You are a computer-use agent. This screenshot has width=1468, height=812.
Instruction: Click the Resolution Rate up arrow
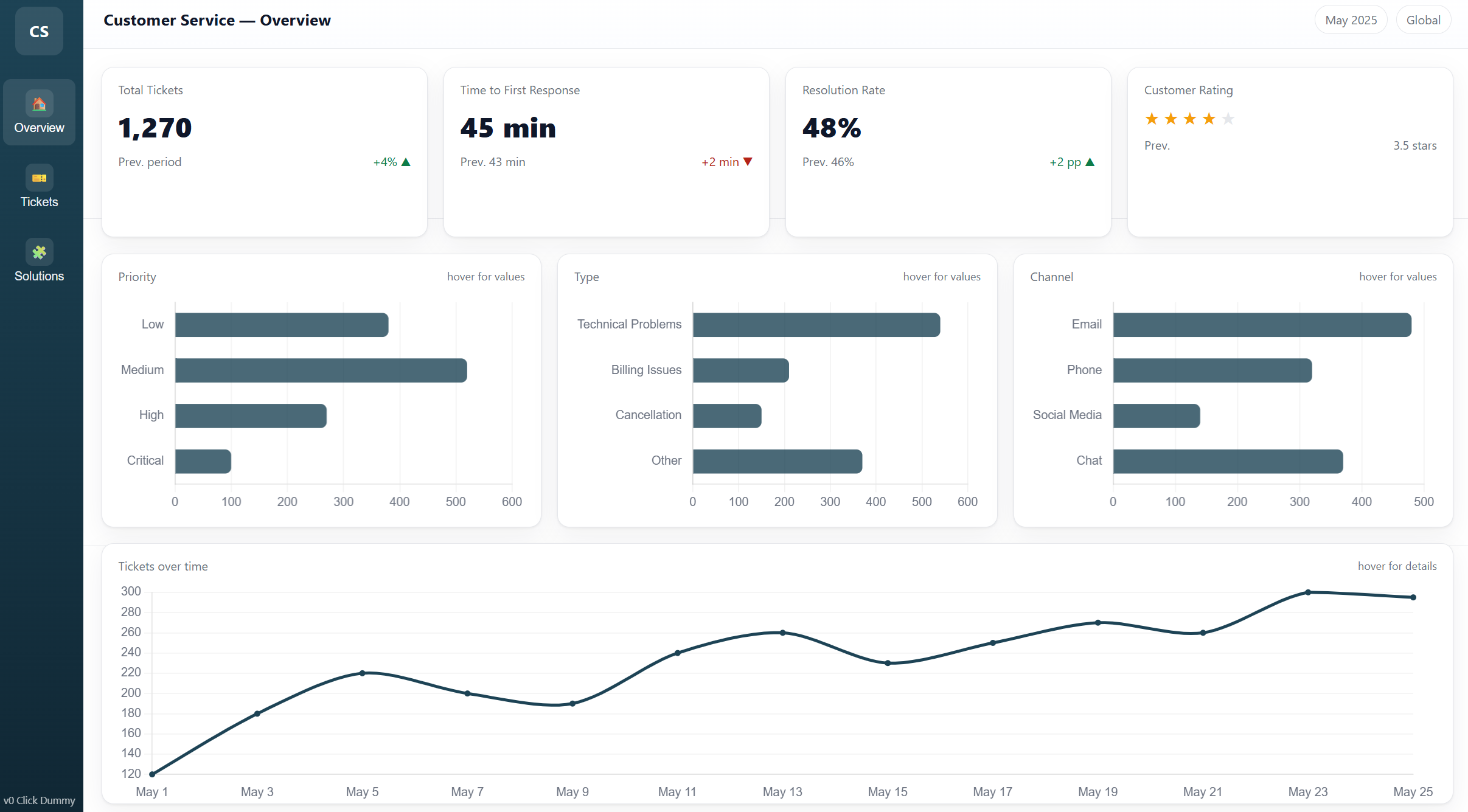click(x=1090, y=162)
